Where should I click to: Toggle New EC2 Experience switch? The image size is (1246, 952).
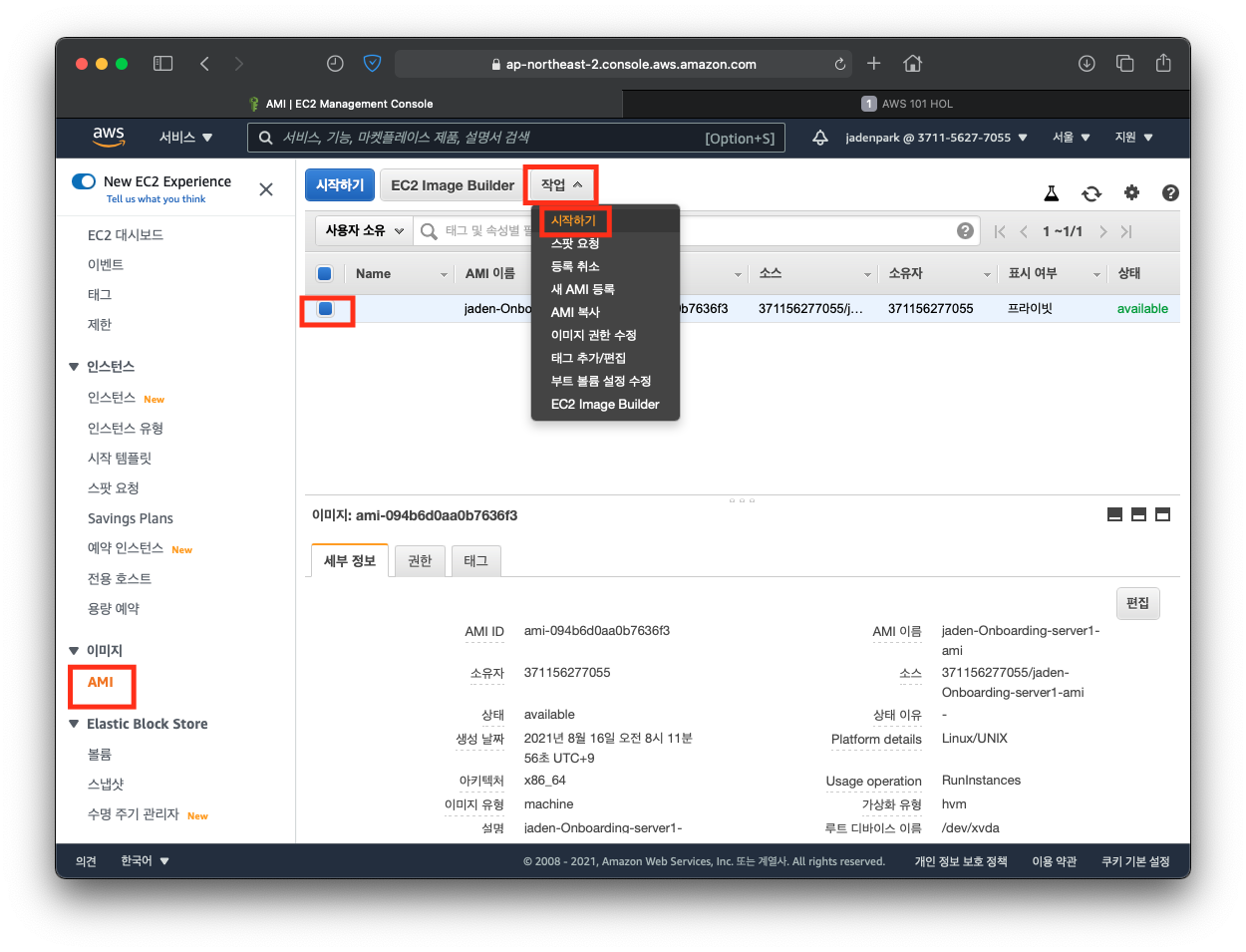pos(84,181)
